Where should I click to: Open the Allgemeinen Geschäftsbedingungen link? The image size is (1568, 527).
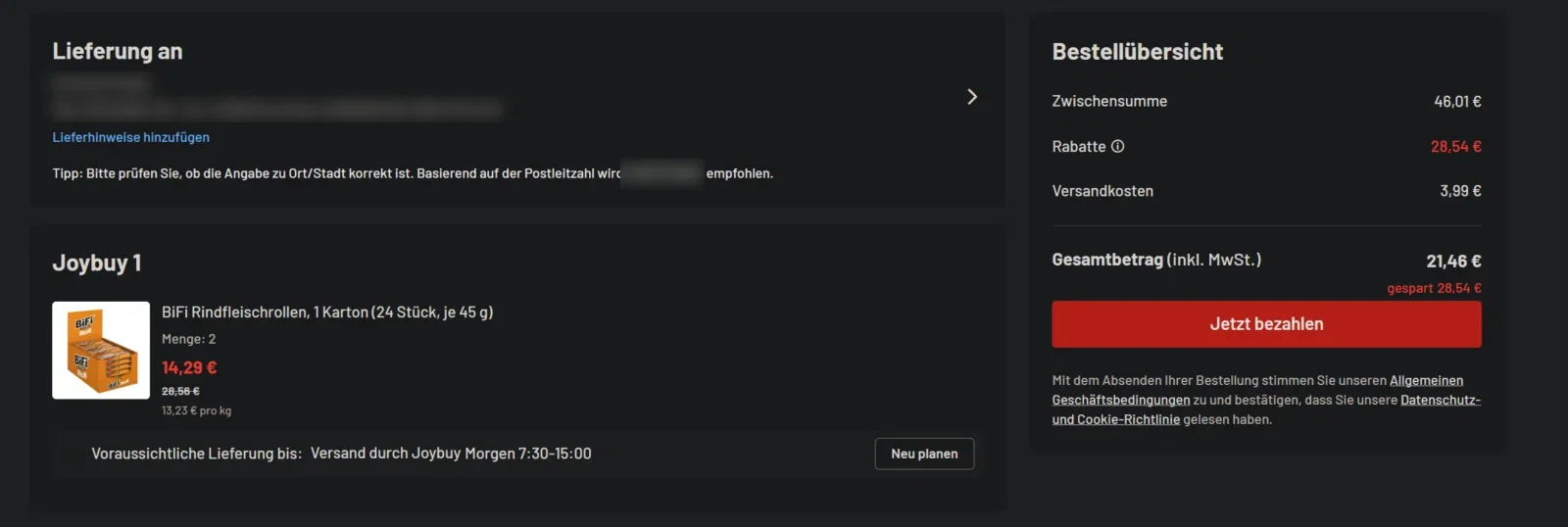click(x=1257, y=390)
